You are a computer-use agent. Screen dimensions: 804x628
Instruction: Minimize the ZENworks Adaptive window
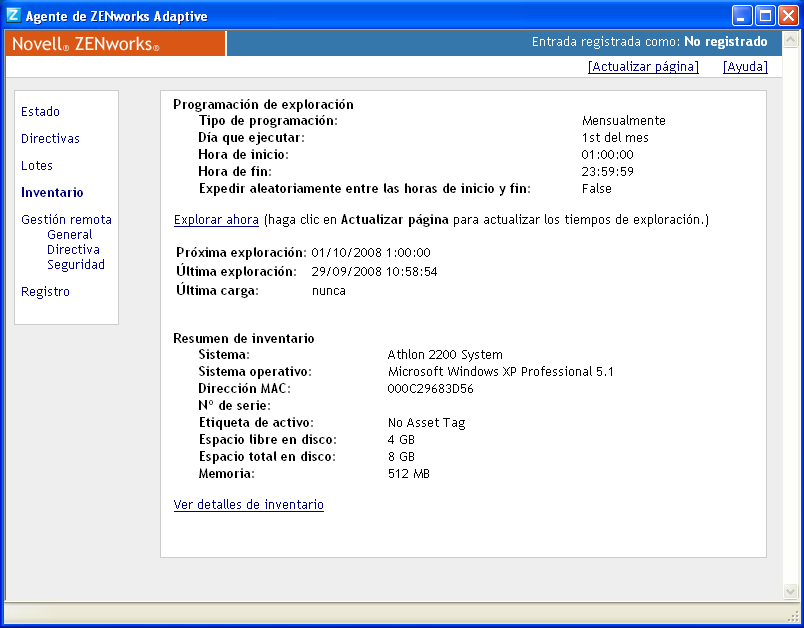click(742, 16)
